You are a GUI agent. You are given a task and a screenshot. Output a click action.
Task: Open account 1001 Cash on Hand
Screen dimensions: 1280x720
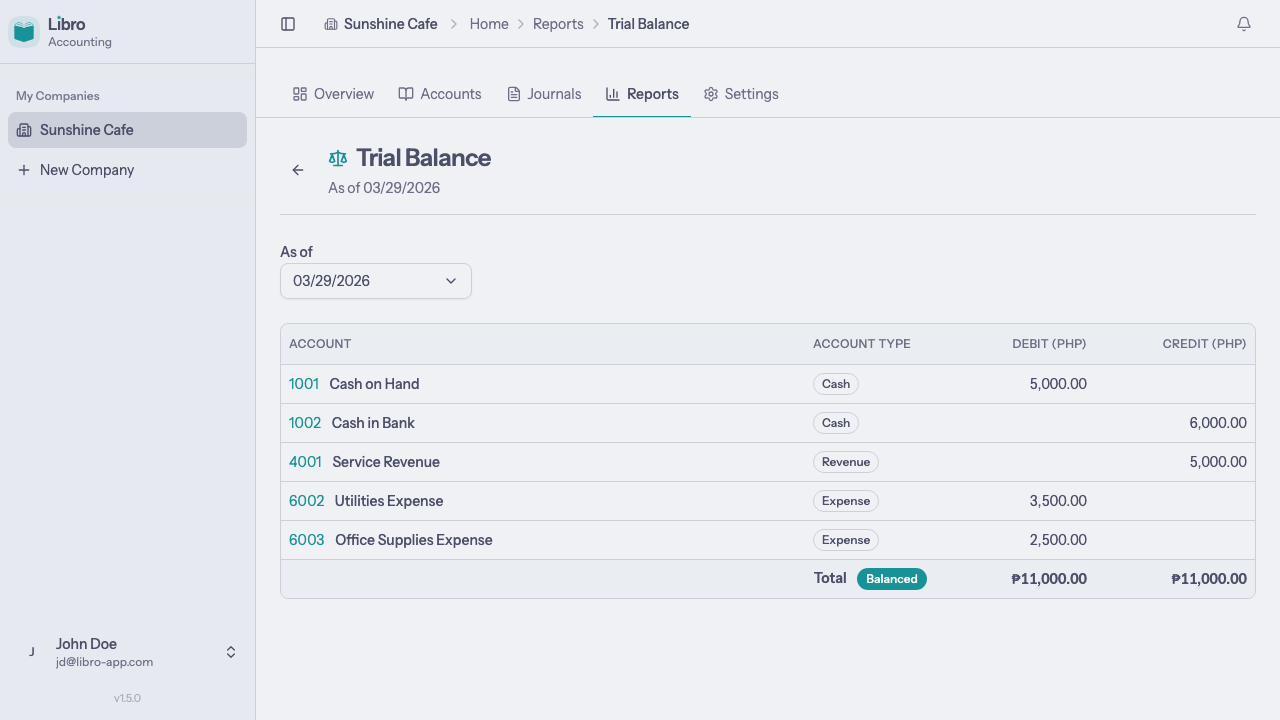[304, 383]
